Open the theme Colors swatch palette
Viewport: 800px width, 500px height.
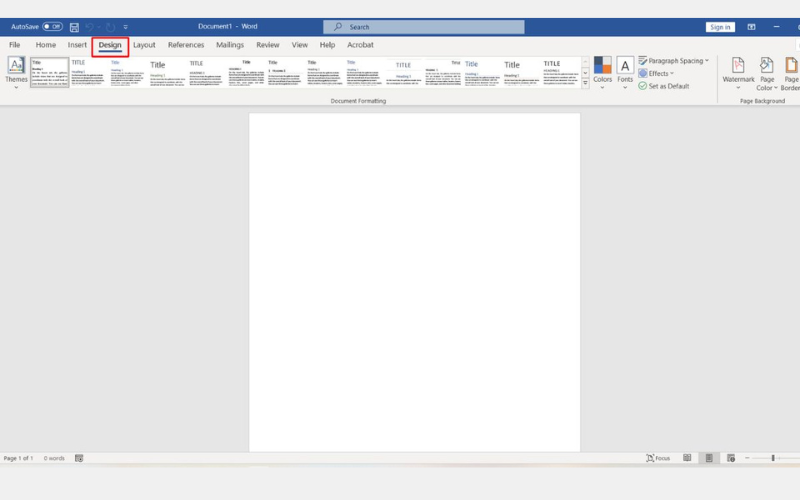(602, 72)
